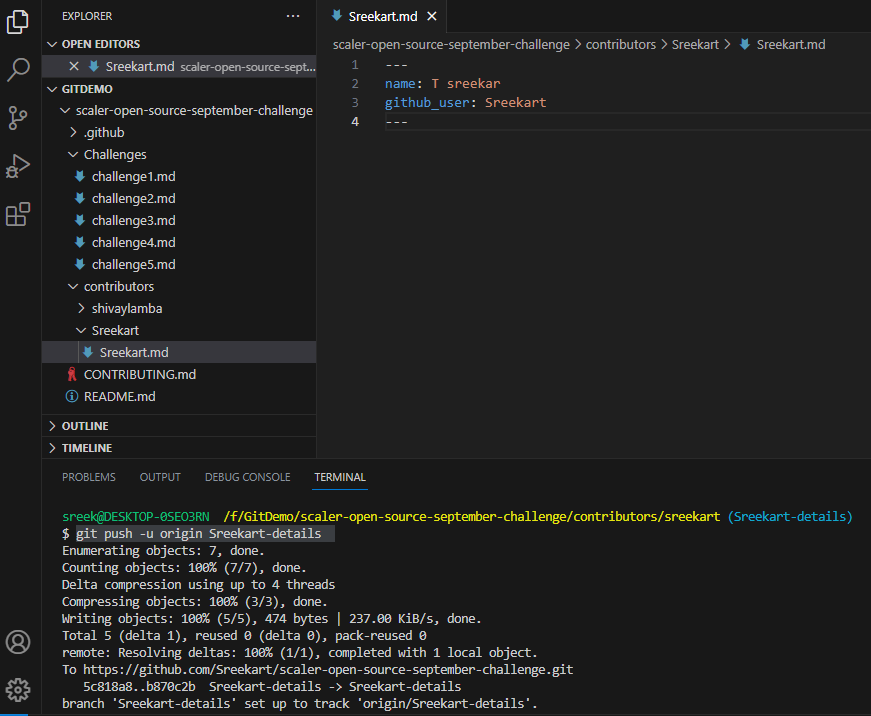Open the Source Control view

tap(17, 118)
